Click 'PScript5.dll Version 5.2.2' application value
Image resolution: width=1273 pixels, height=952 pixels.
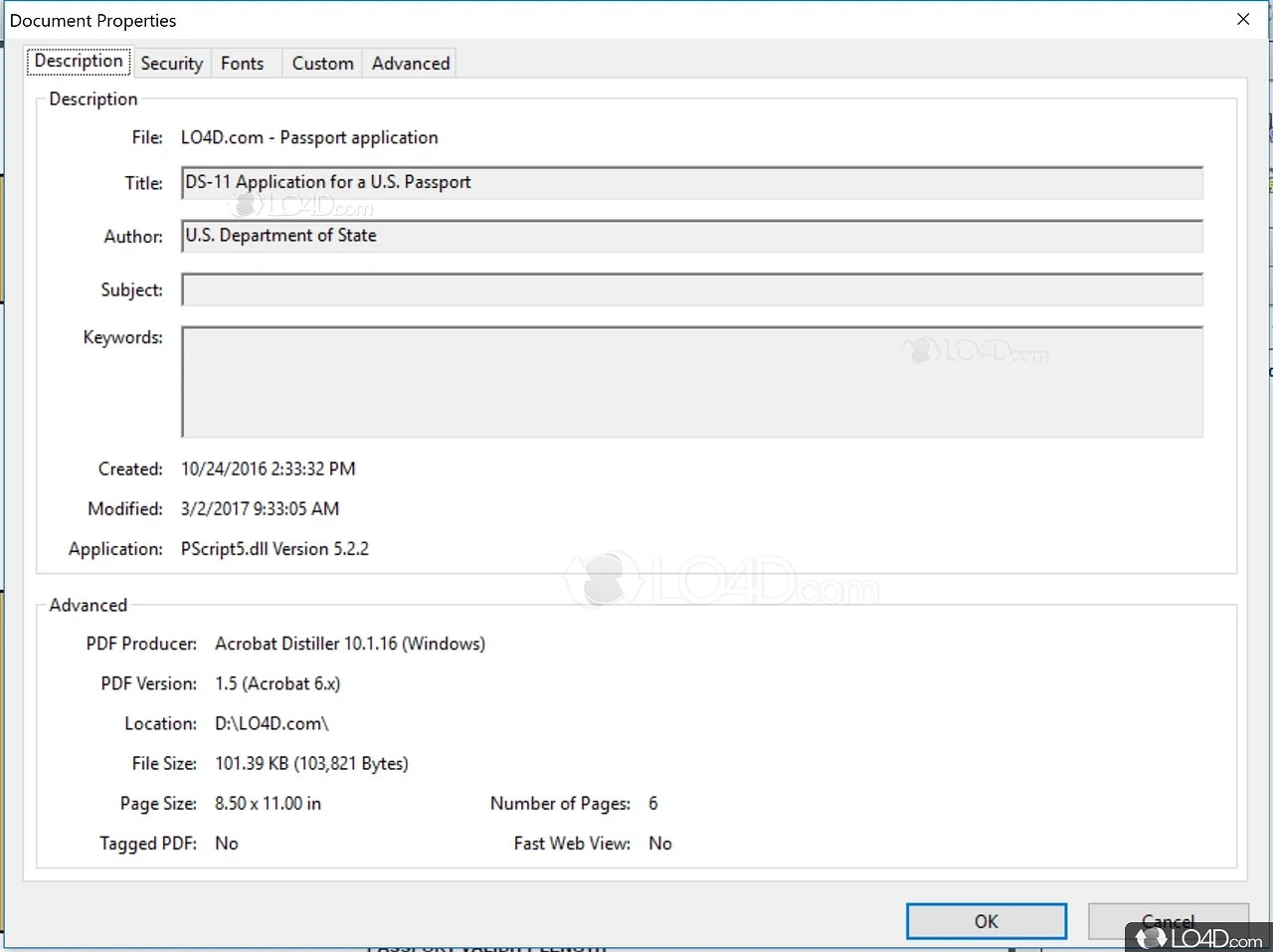(x=274, y=548)
